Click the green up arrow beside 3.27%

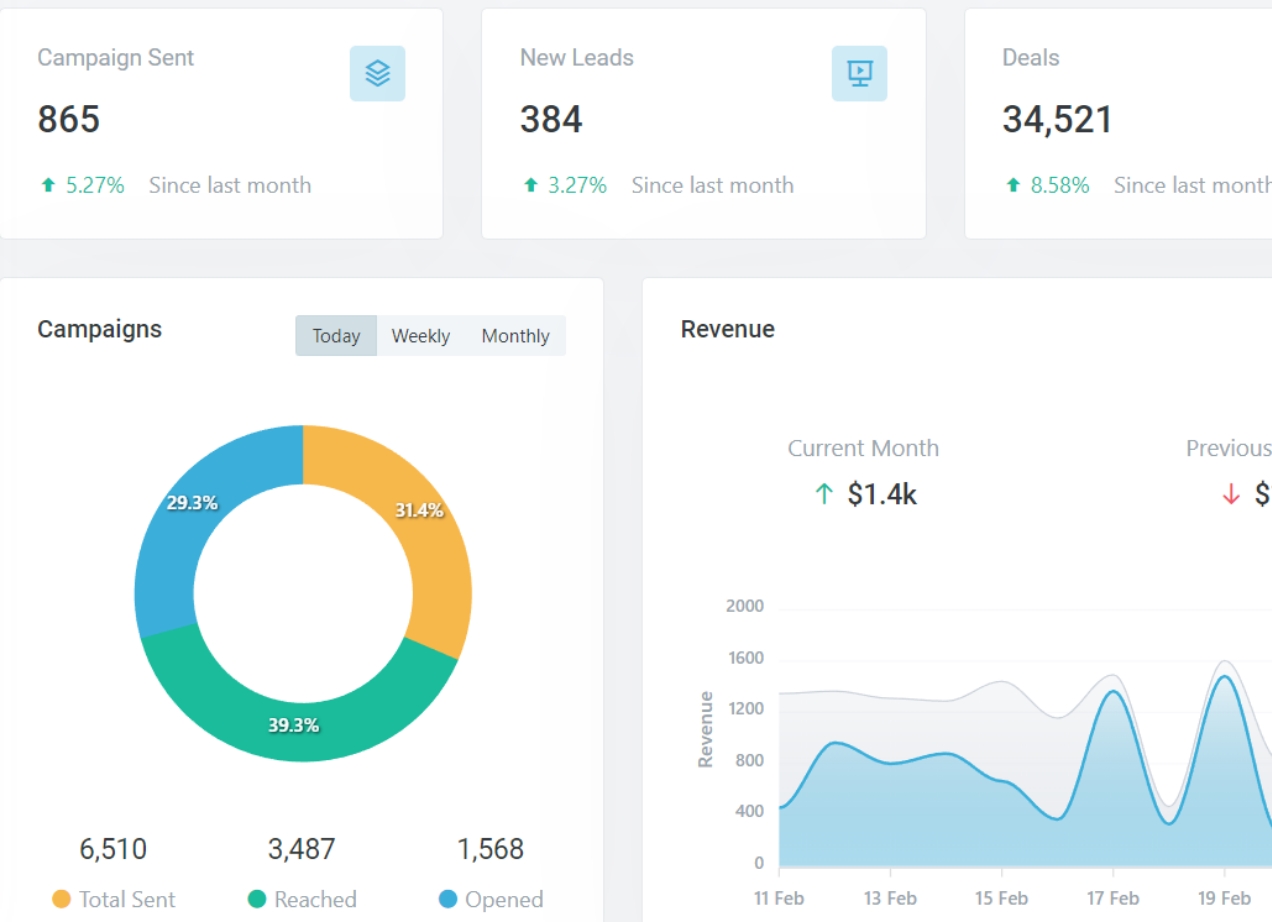530,185
